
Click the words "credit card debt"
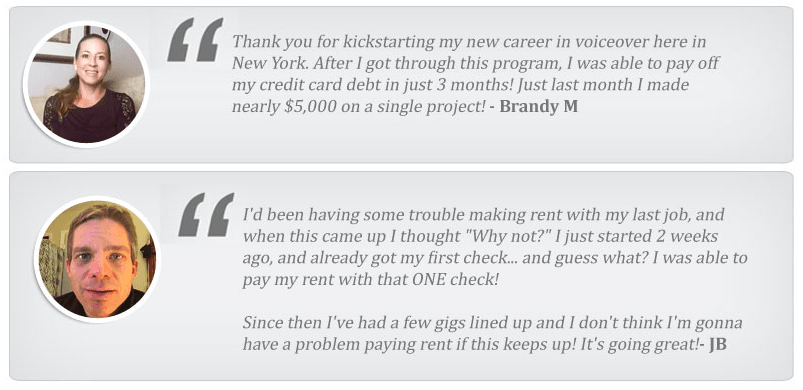point(312,85)
